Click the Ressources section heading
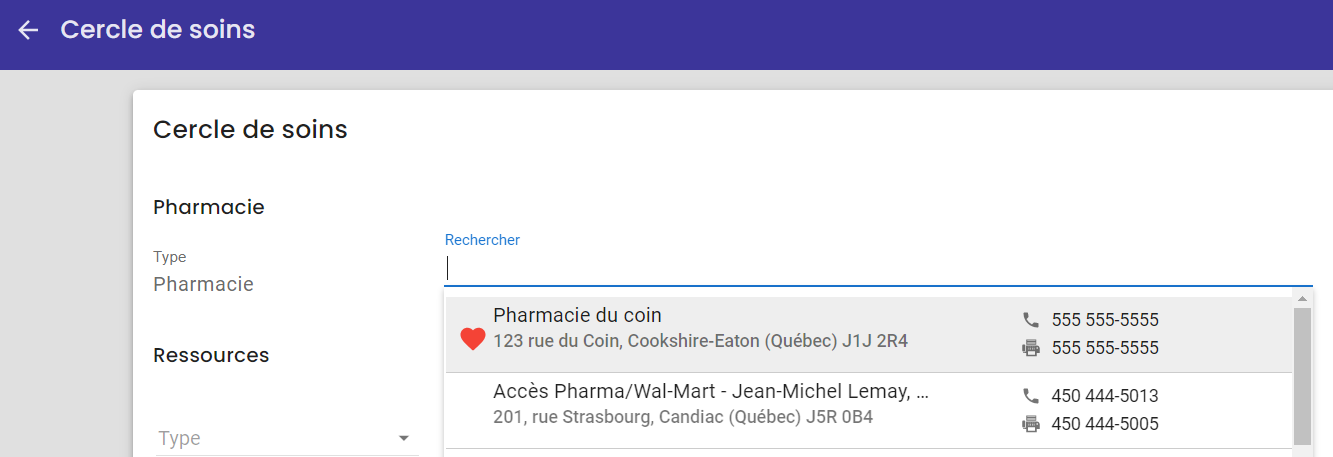The height and width of the screenshot is (457, 1333). click(x=211, y=355)
